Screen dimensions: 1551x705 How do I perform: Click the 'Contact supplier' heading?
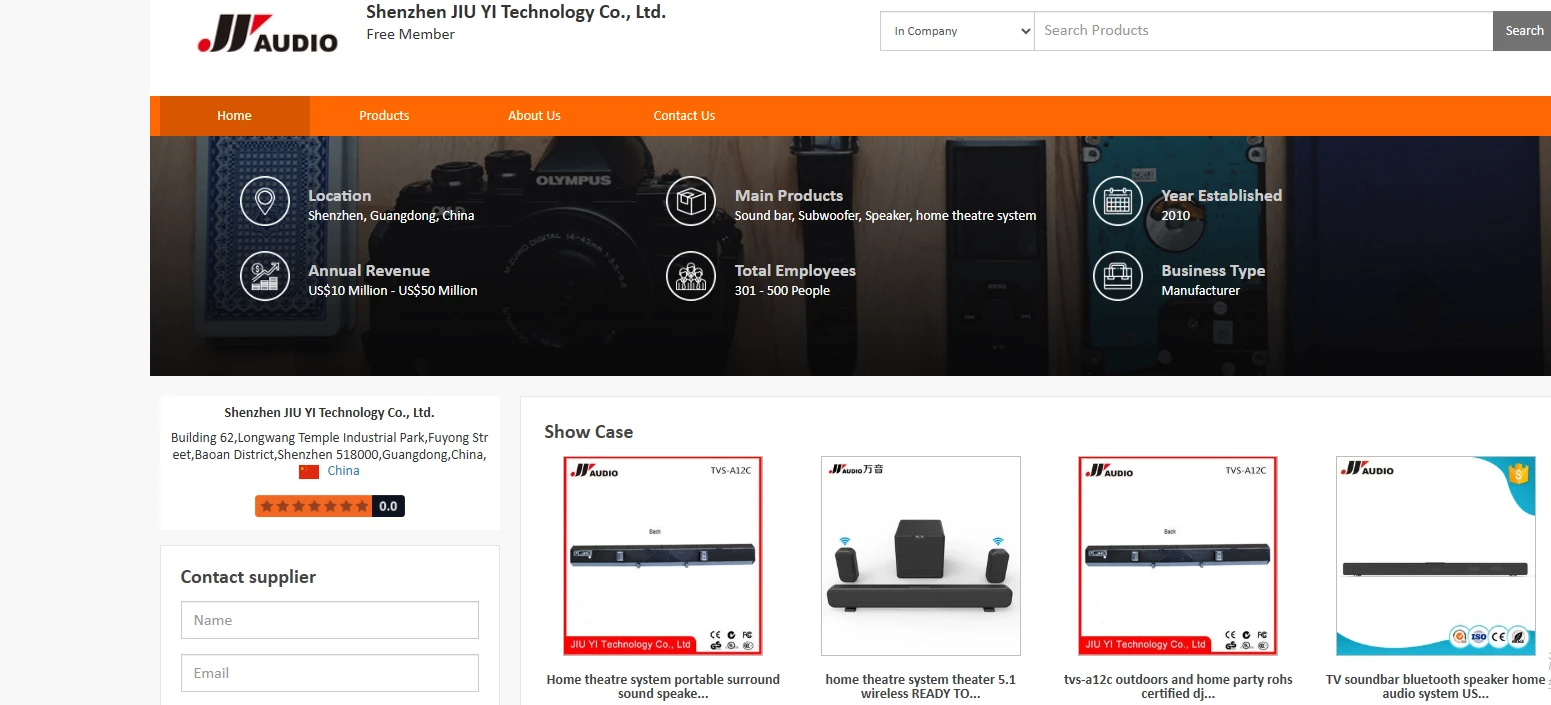(x=248, y=577)
